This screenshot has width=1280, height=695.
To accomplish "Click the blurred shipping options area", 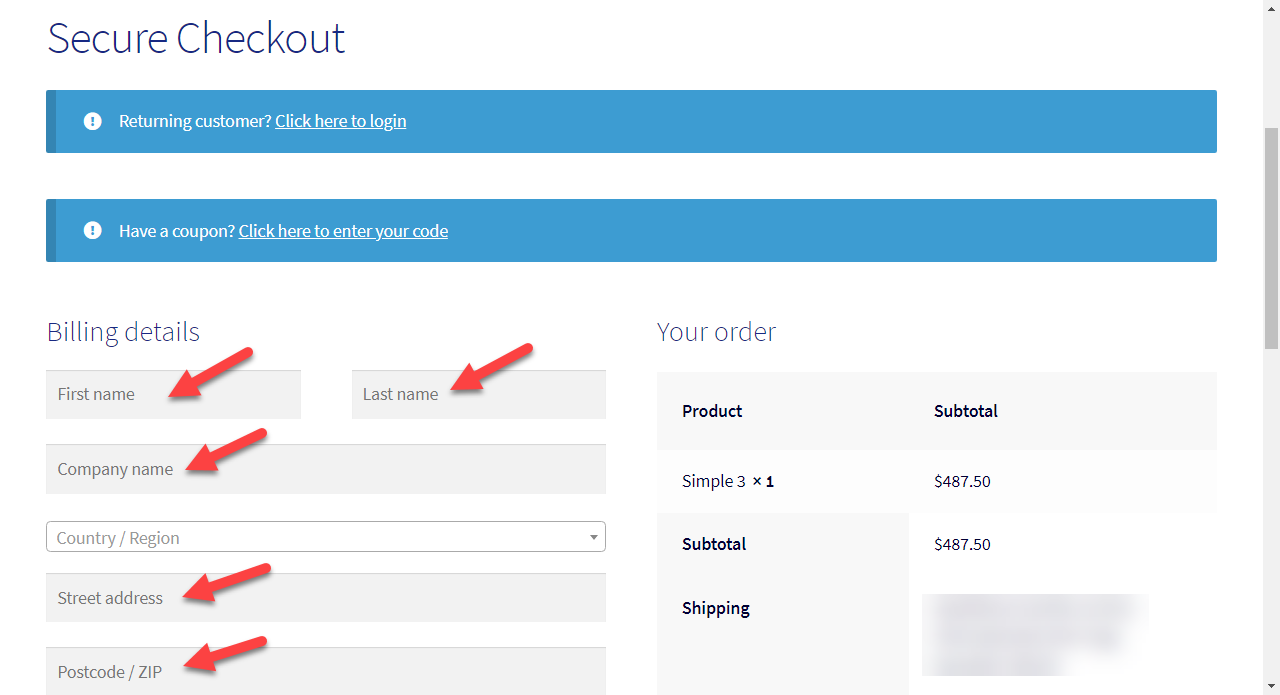I will coord(1035,635).
